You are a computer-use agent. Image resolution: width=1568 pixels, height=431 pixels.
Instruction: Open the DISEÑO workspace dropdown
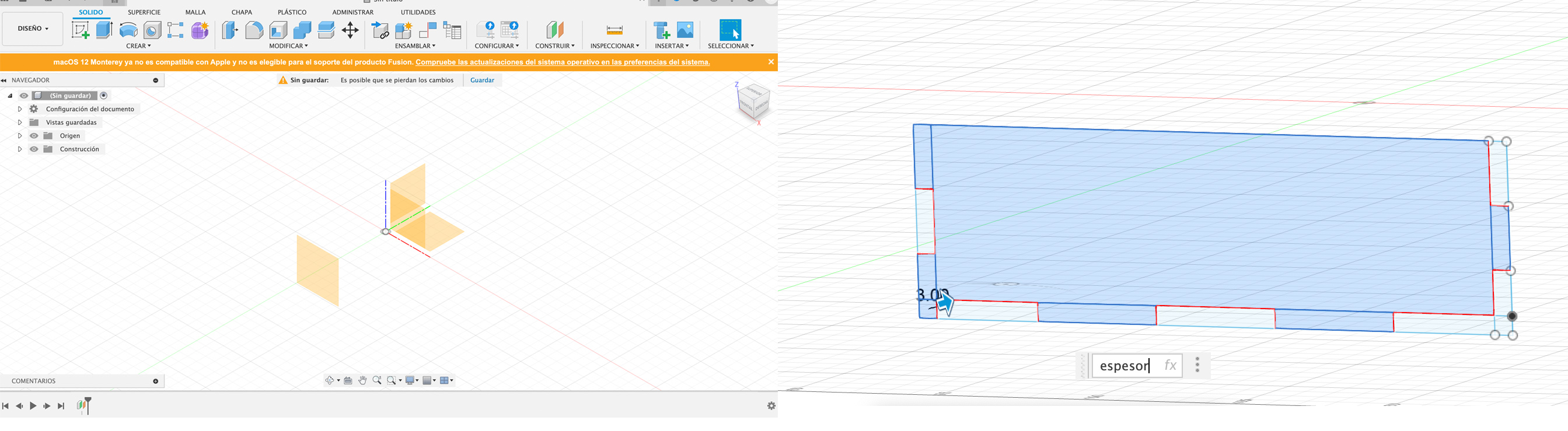click(x=33, y=29)
